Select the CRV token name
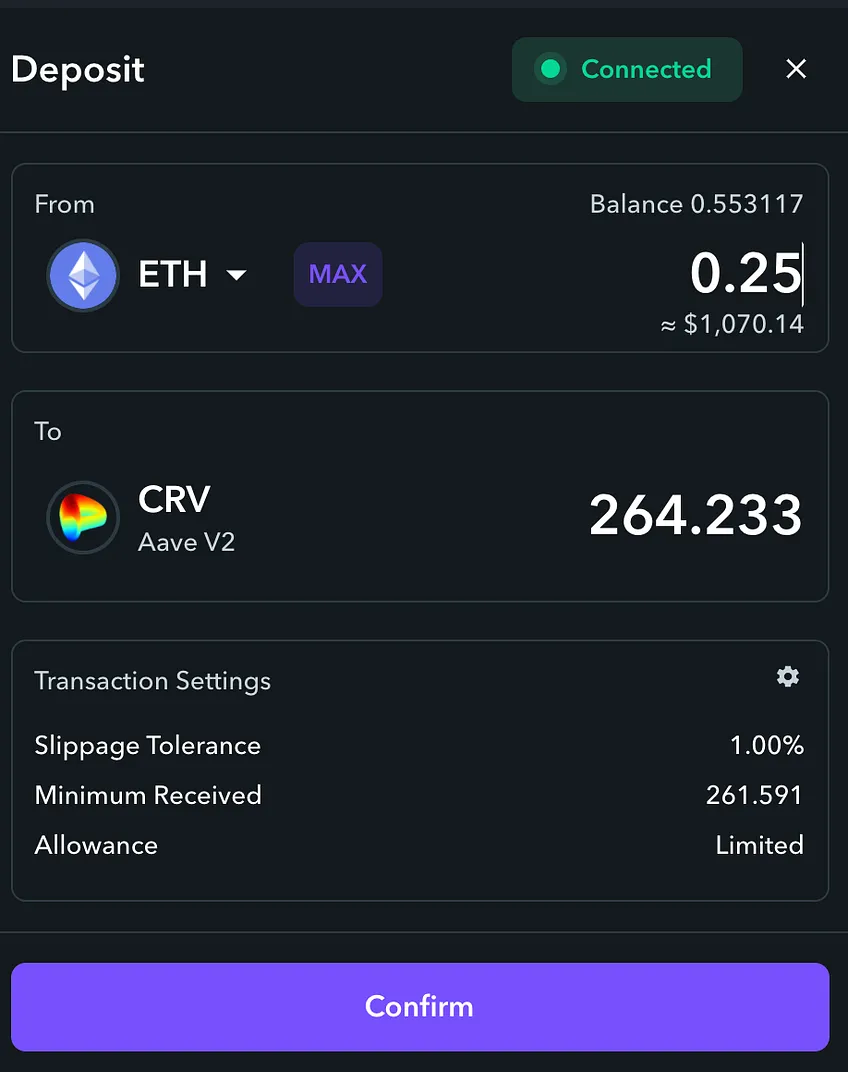This screenshot has width=848, height=1072. (174, 499)
